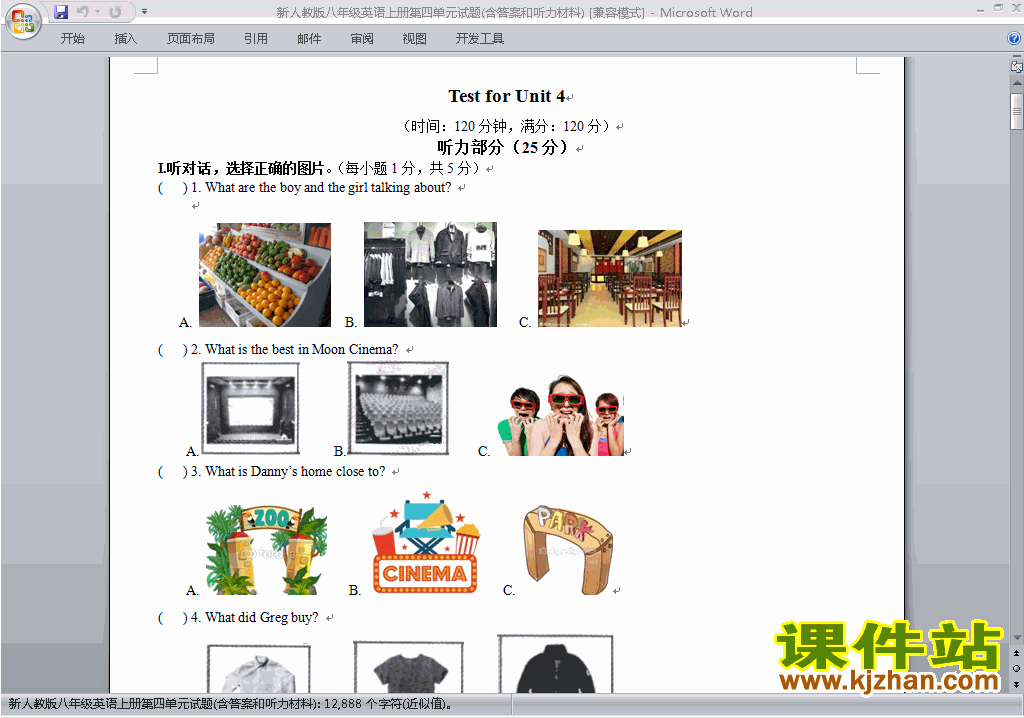Click the blue Help question mark icon
Screen dimensions: 1024x718
1014,38
